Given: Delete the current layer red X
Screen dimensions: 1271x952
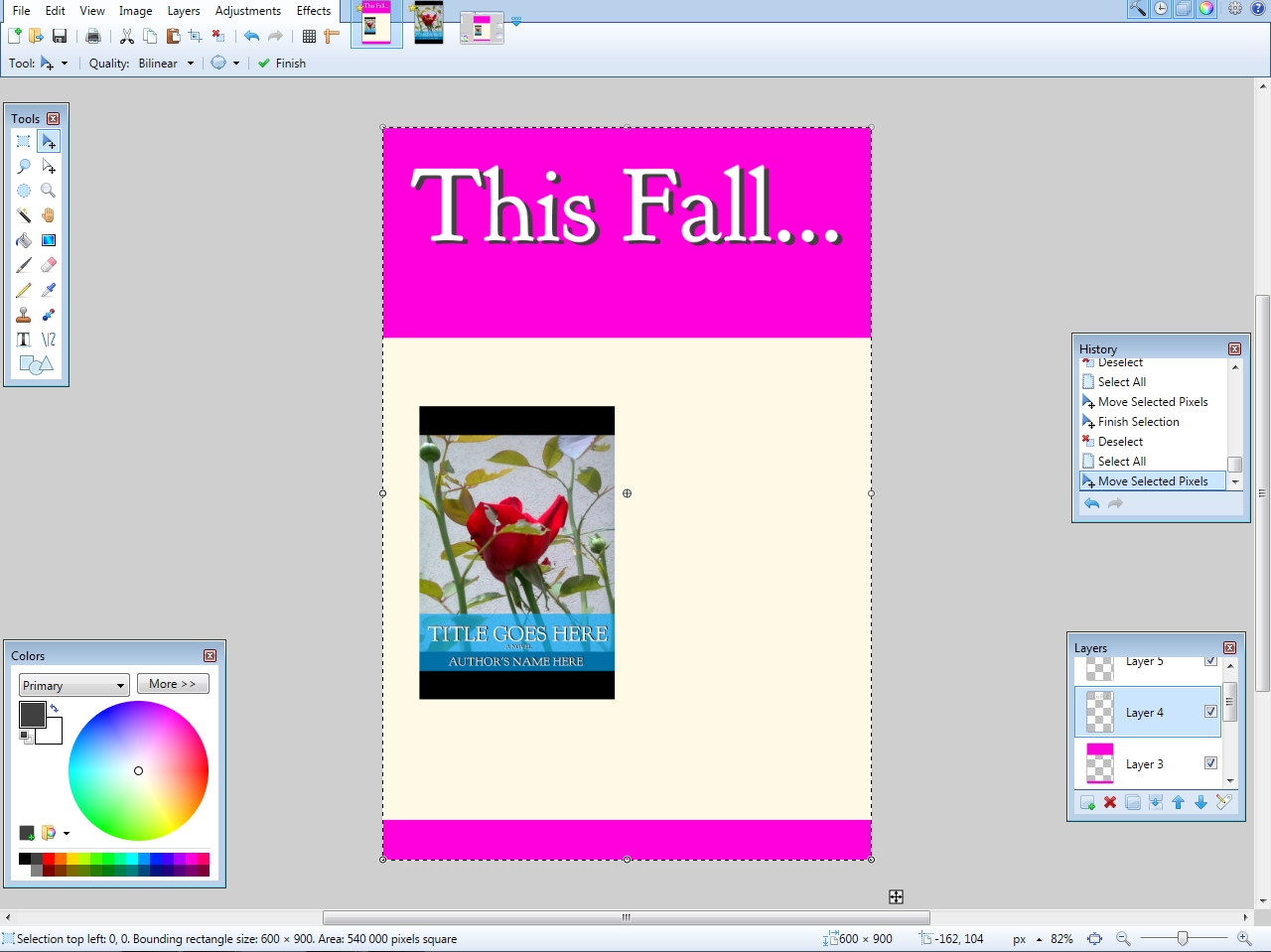Looking at the screenshot, I should (x=1110, y=802).
